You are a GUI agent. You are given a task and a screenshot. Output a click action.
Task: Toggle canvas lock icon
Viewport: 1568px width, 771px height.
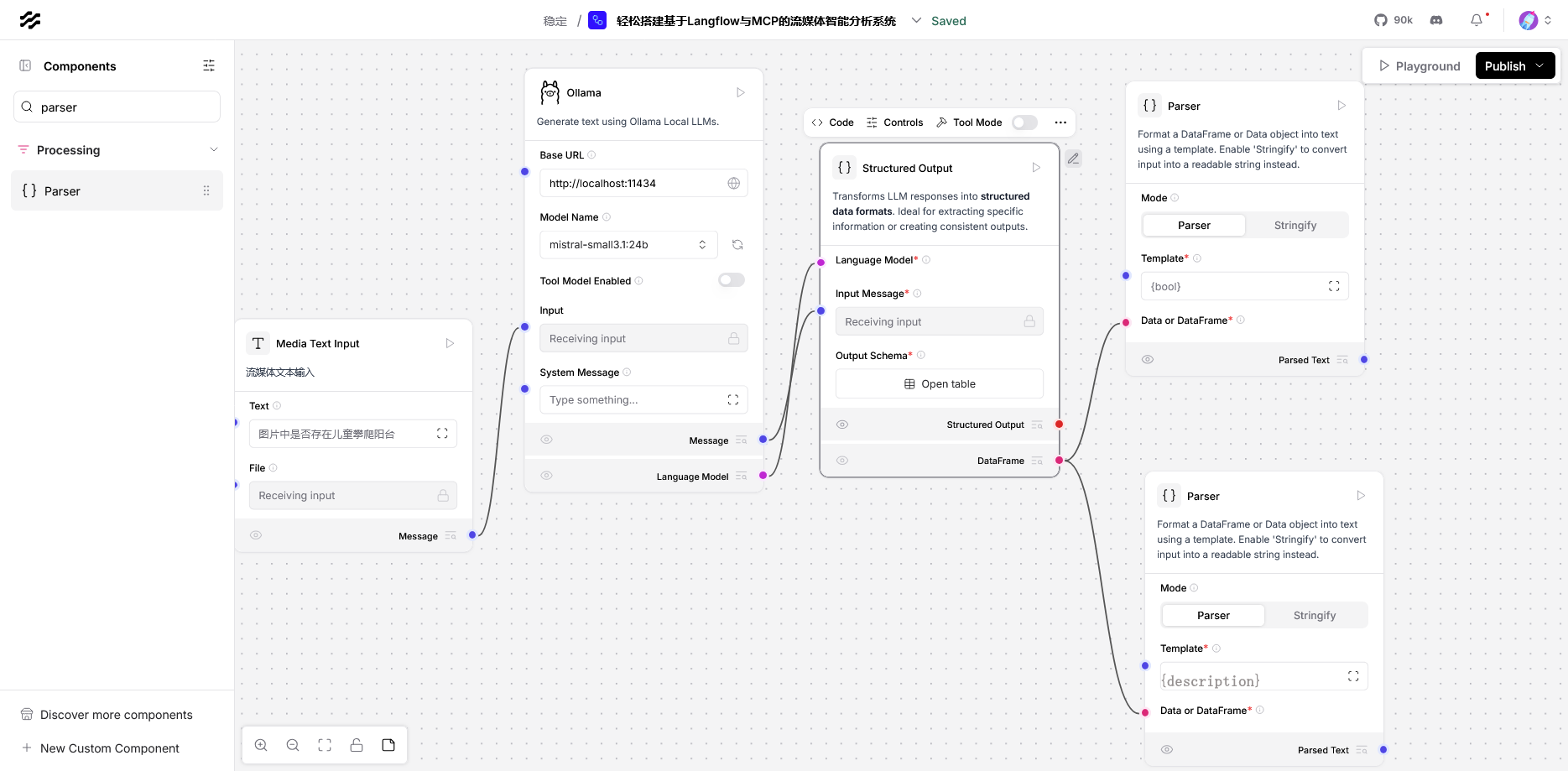(357, 745)
